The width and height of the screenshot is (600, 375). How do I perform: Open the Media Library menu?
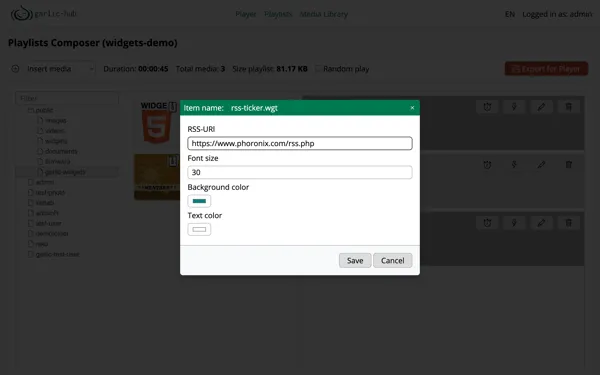click(324, 14)
